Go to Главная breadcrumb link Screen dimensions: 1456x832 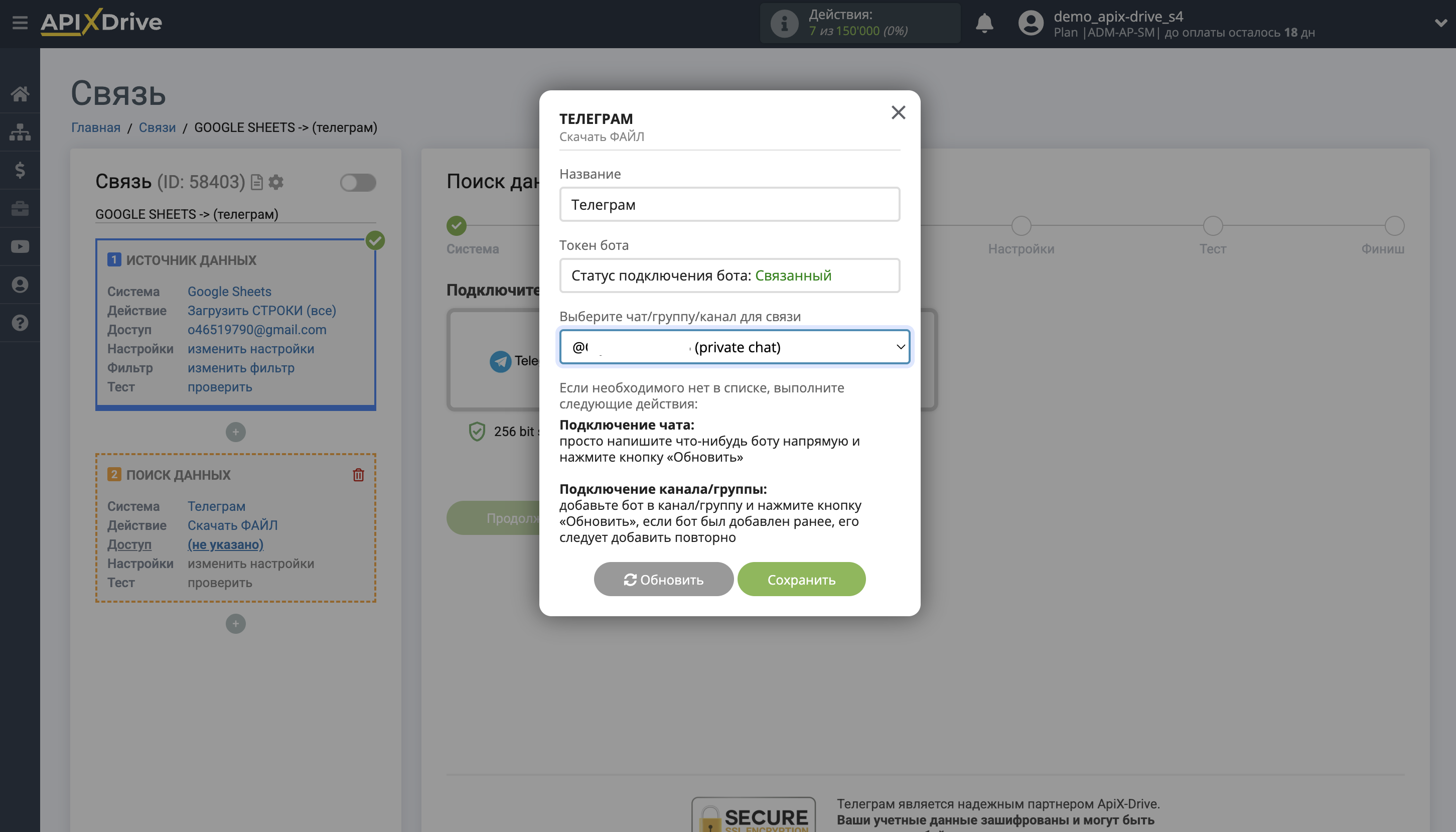point(95,127)
